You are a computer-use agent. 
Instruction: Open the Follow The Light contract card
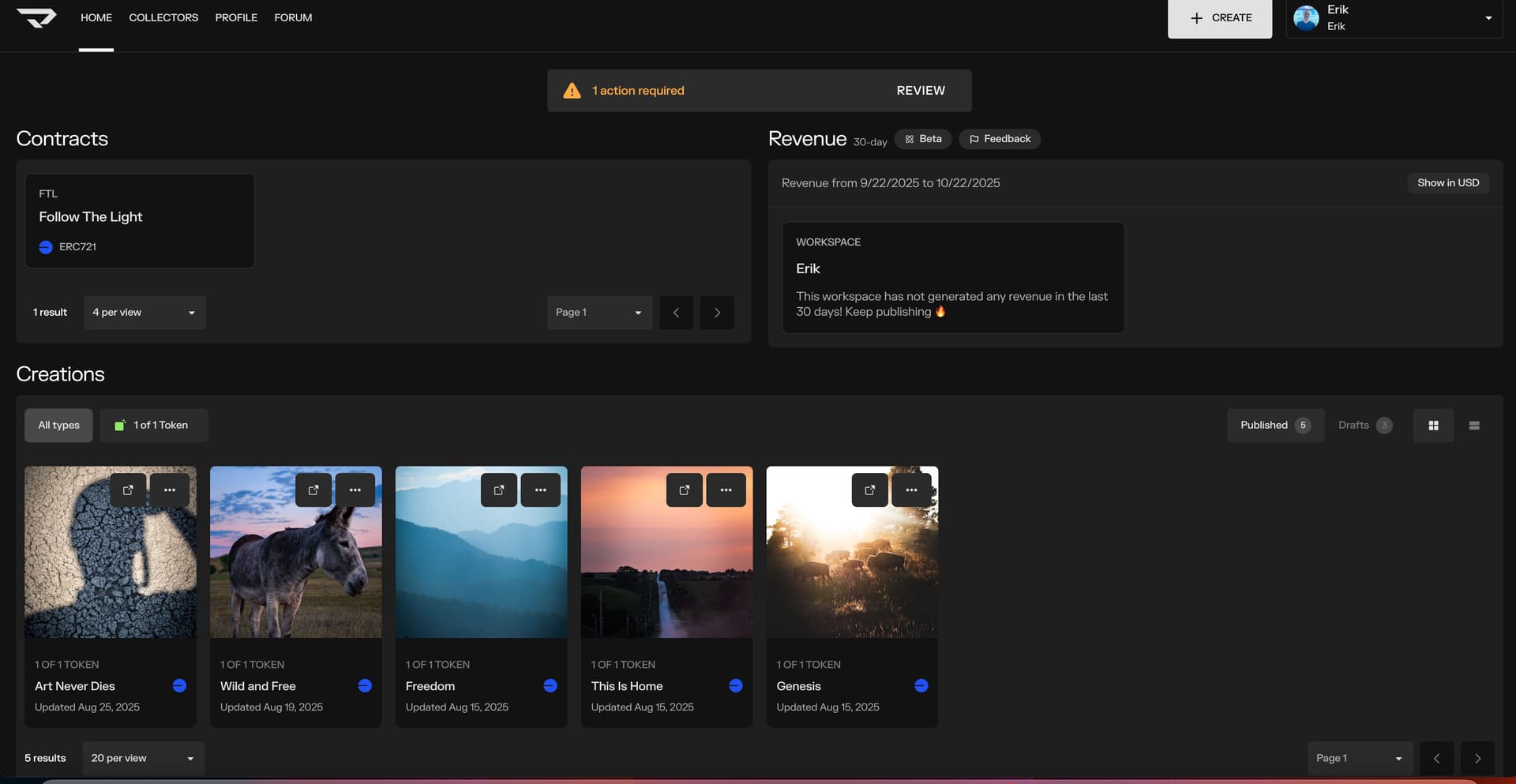[x=140, y=221]
